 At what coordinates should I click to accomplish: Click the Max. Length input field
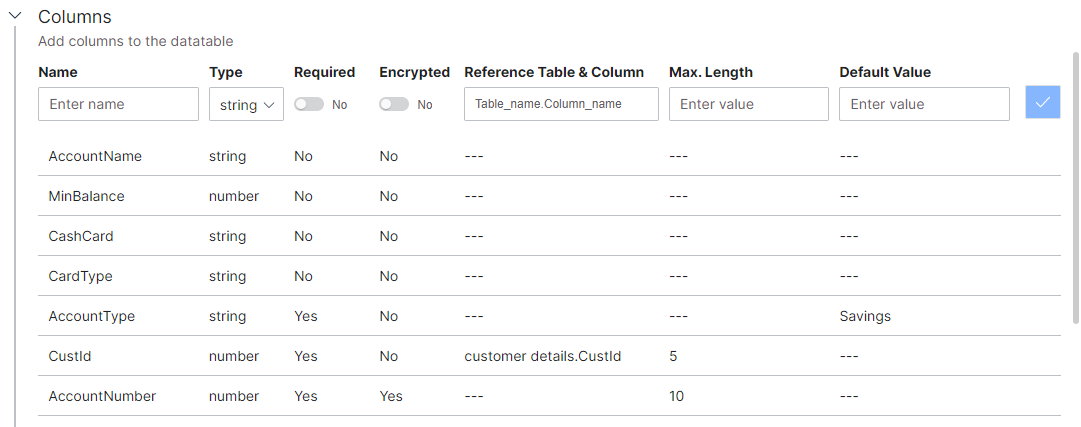[748, 104]
